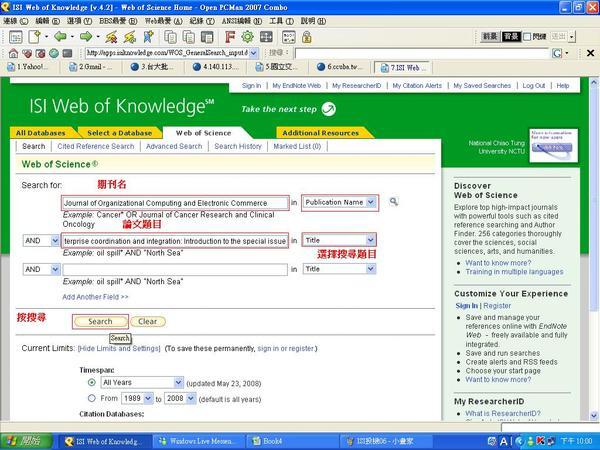The height and width of the screenshot is (450, 600).
Task: Open Cited Reference Search link
Action: tap(96, 146)
